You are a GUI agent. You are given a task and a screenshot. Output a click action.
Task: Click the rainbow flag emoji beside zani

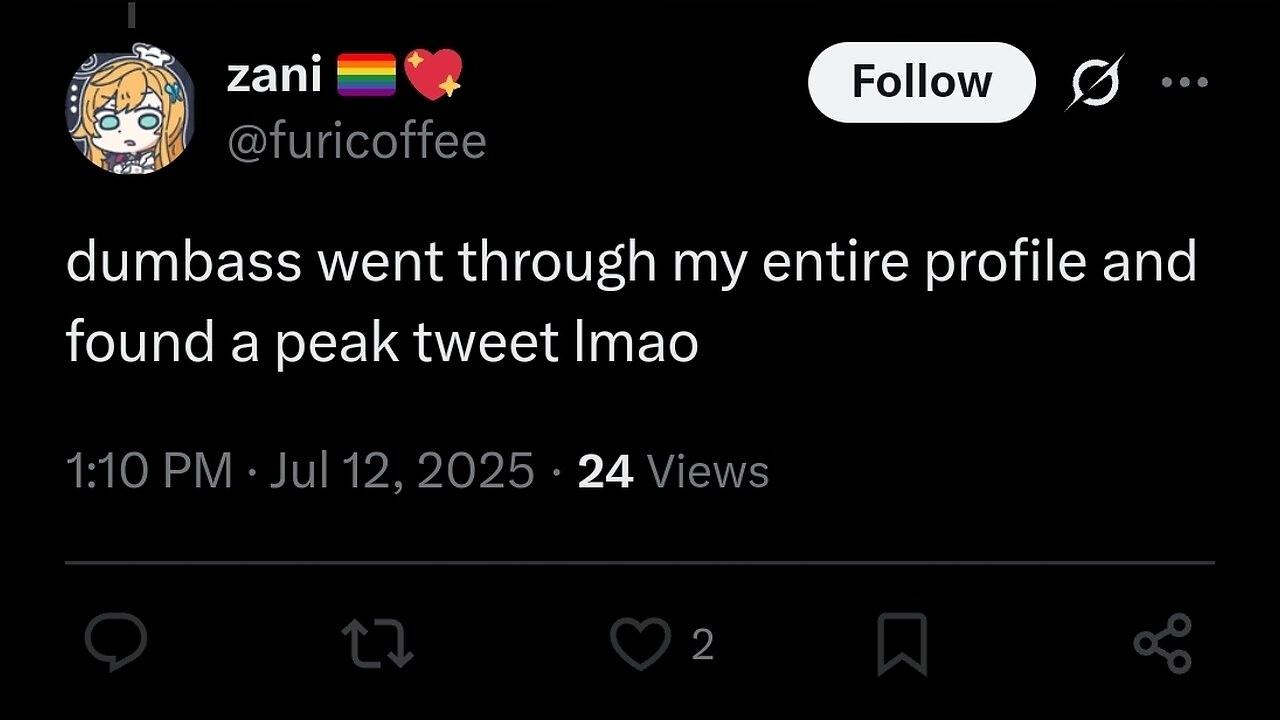(366, 76)
